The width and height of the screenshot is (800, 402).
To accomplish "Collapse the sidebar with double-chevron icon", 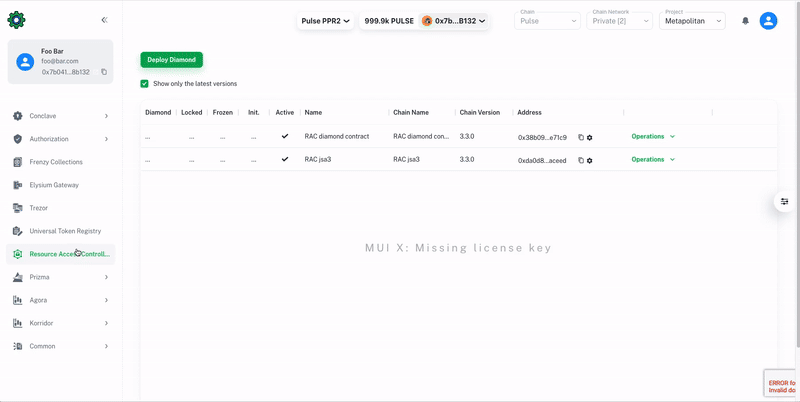I will 104,20.
